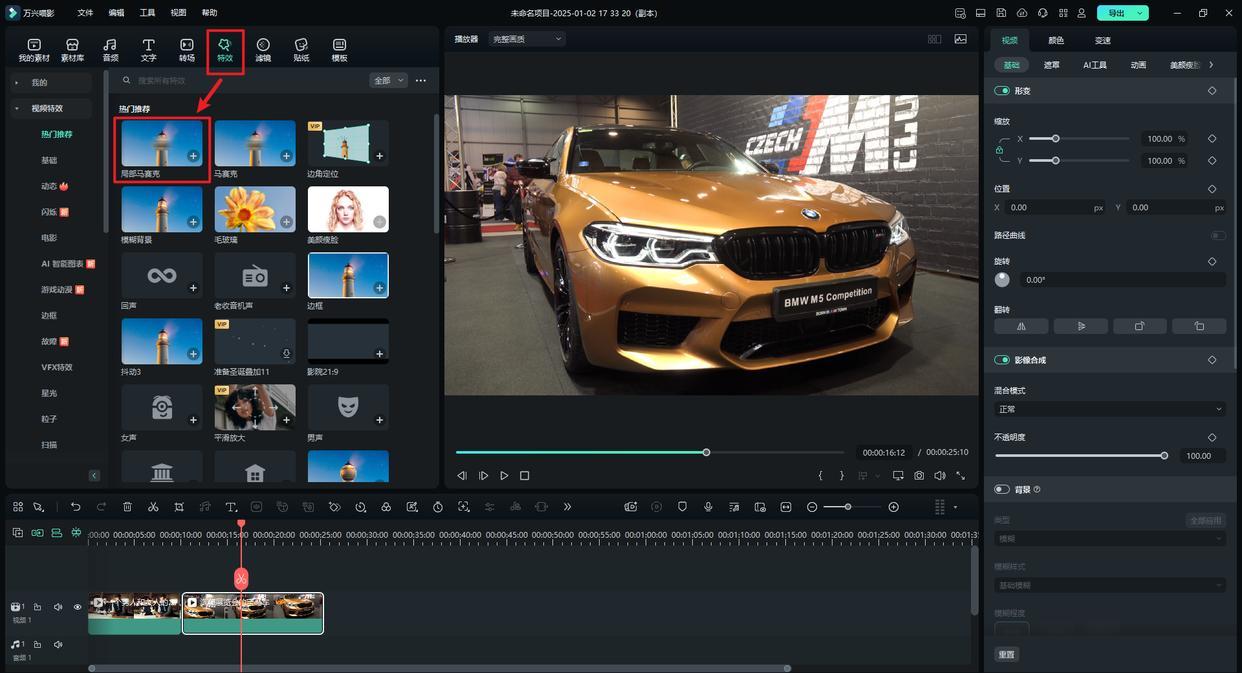Click the play button under preview
1242x673 pixels.
(504, 476)
